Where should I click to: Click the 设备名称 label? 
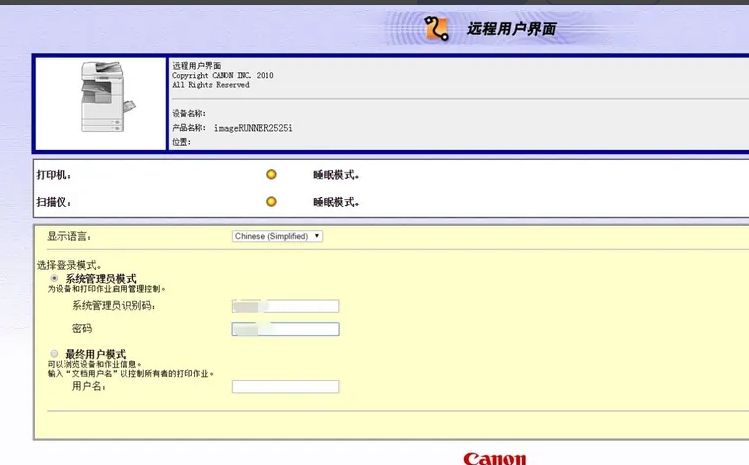click(189, 113)
